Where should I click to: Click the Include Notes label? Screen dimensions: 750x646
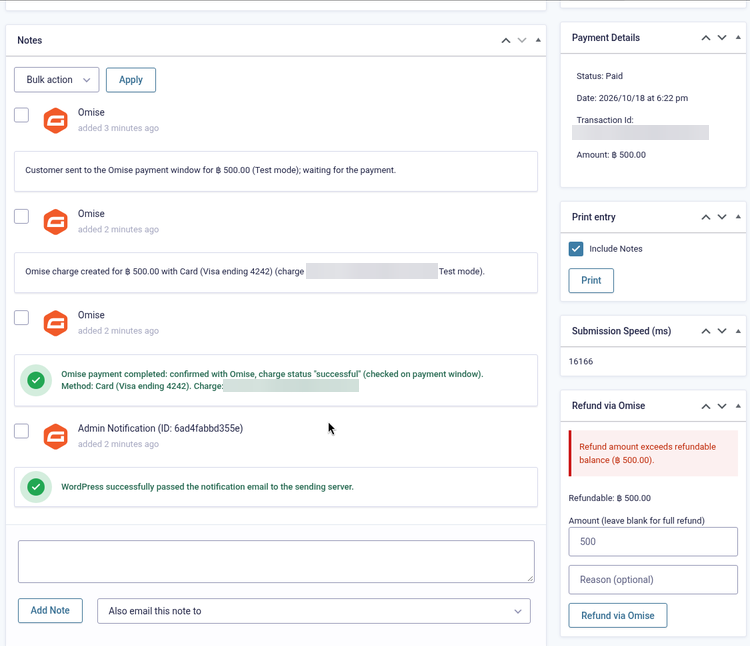(x=616, y=249)
